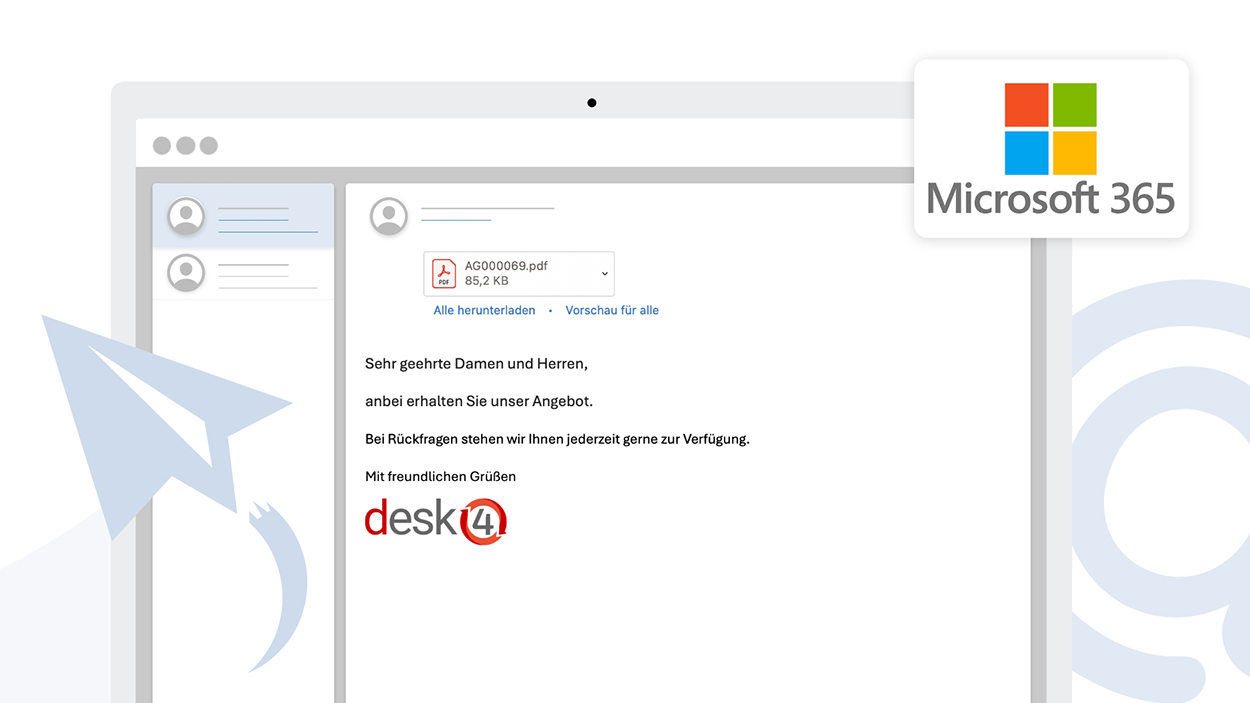1250x703 pixels.
Task: Expand the attachment dropdown chevron
Action: [x=604, y=274]
